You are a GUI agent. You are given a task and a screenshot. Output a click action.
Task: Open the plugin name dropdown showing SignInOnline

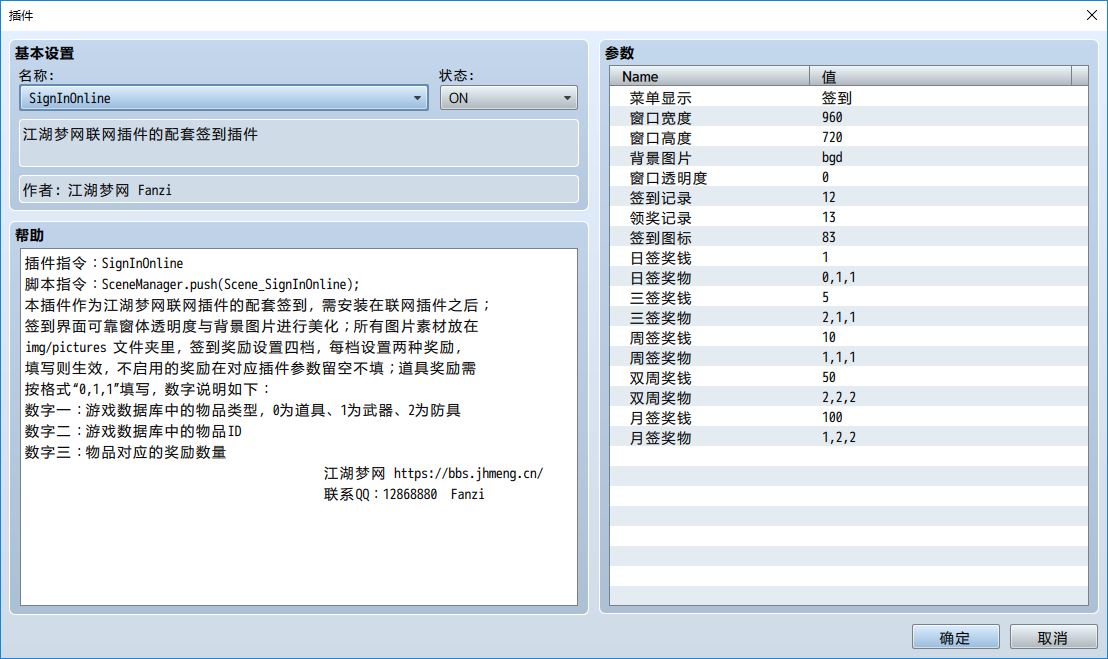coord(224,98)
